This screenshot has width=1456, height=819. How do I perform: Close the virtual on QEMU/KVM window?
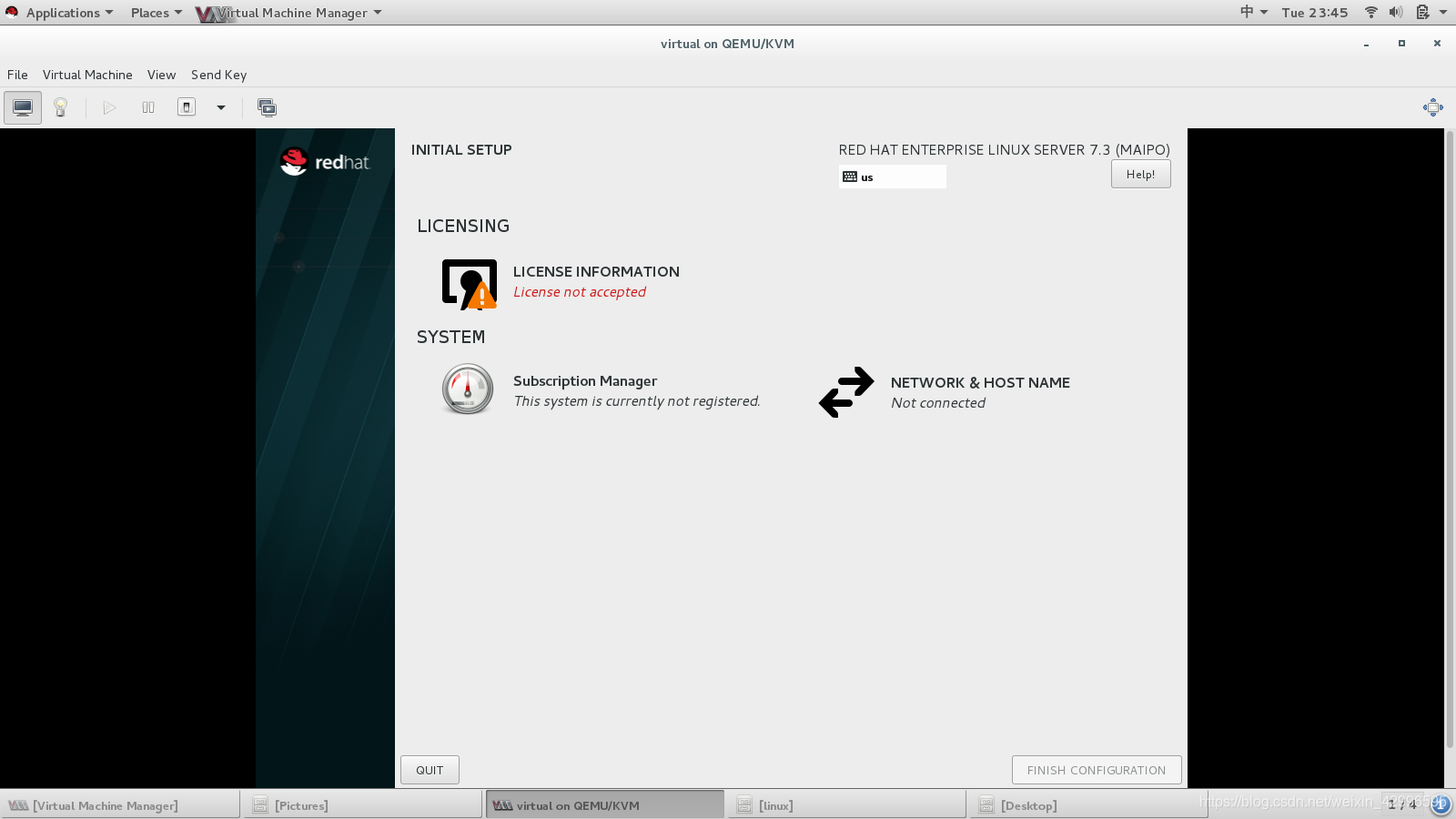(x=1437, y=44)
